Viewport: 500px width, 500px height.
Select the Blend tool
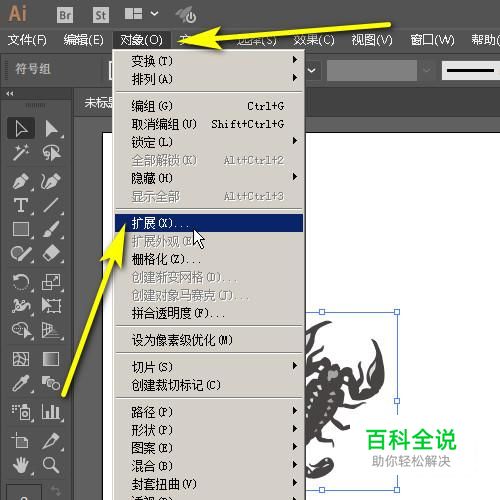click(51, 383)
